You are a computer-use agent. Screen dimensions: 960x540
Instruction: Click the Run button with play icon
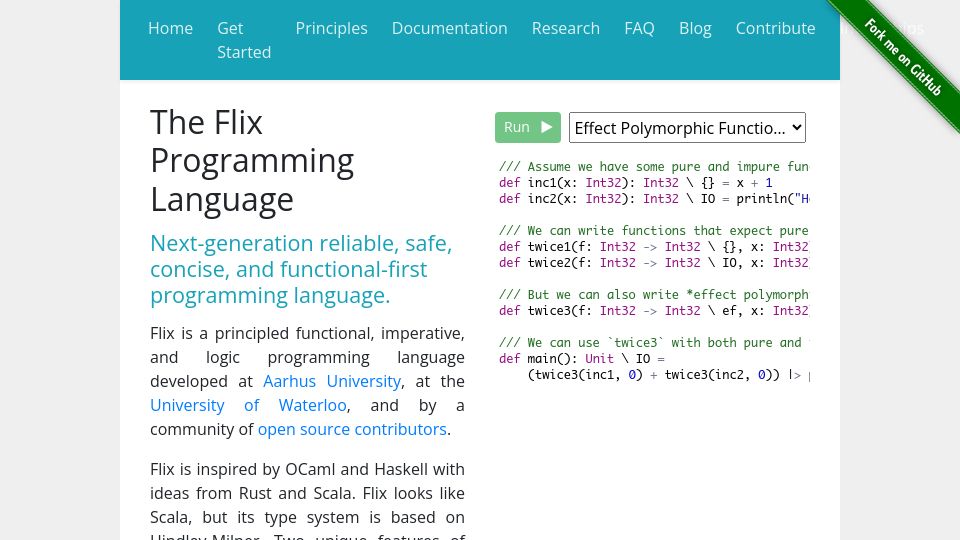tap(528, 127)
